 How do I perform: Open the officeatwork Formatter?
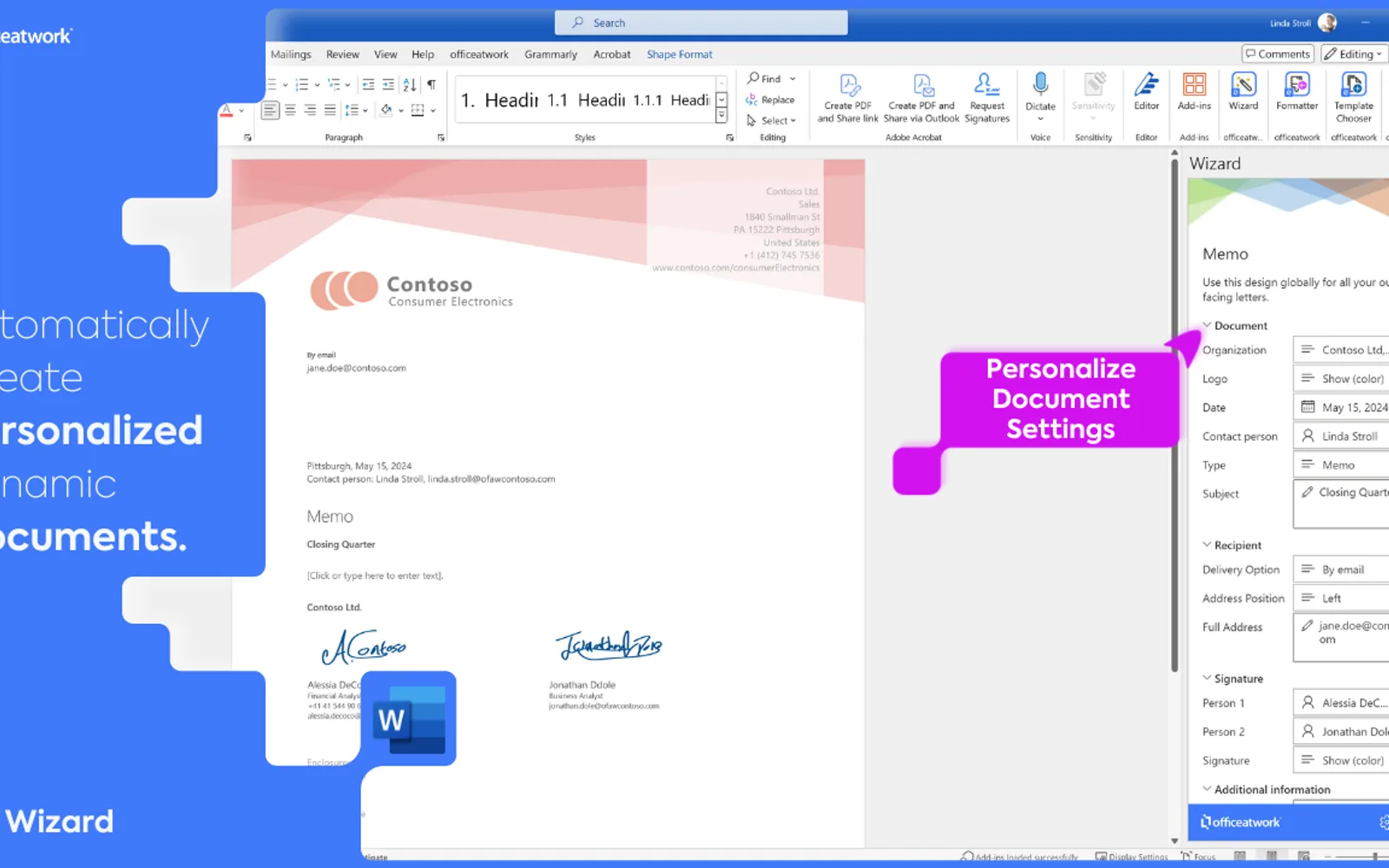click(x=1297, y=91)
